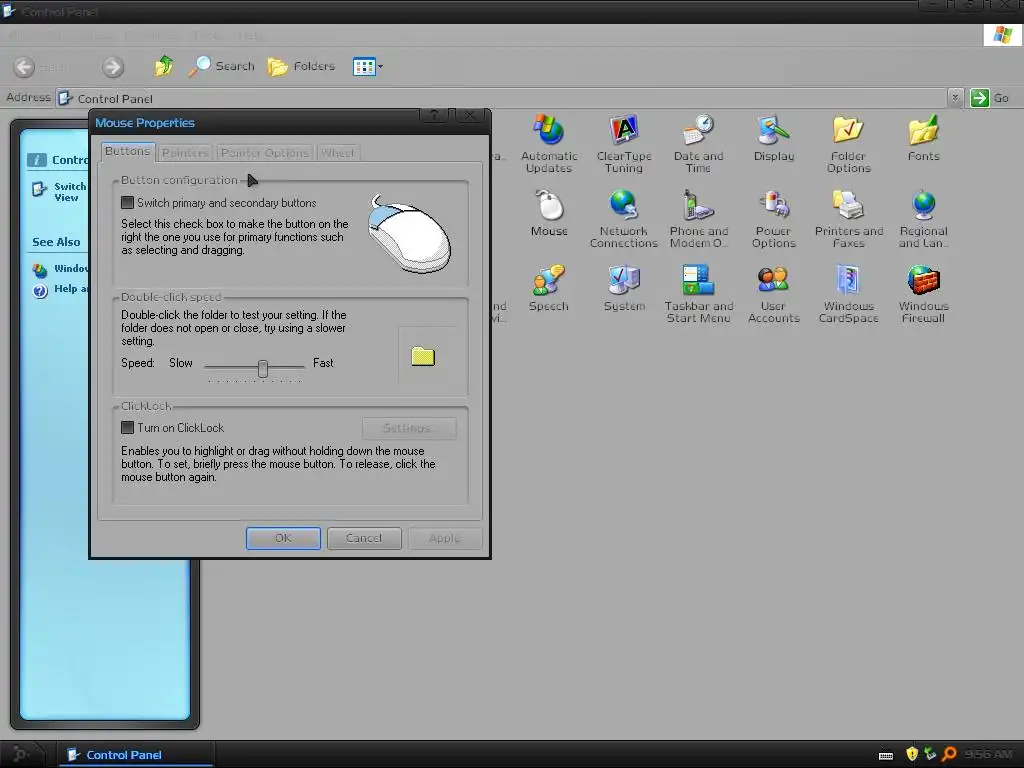Open the Display settings icon
Viewport: 1024px width, 768px height.
click(x=774, y=138)
